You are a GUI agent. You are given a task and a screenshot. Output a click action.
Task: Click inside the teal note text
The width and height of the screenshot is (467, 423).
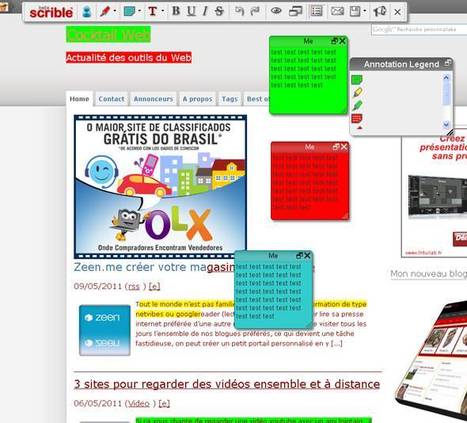[x=269, y=291]
